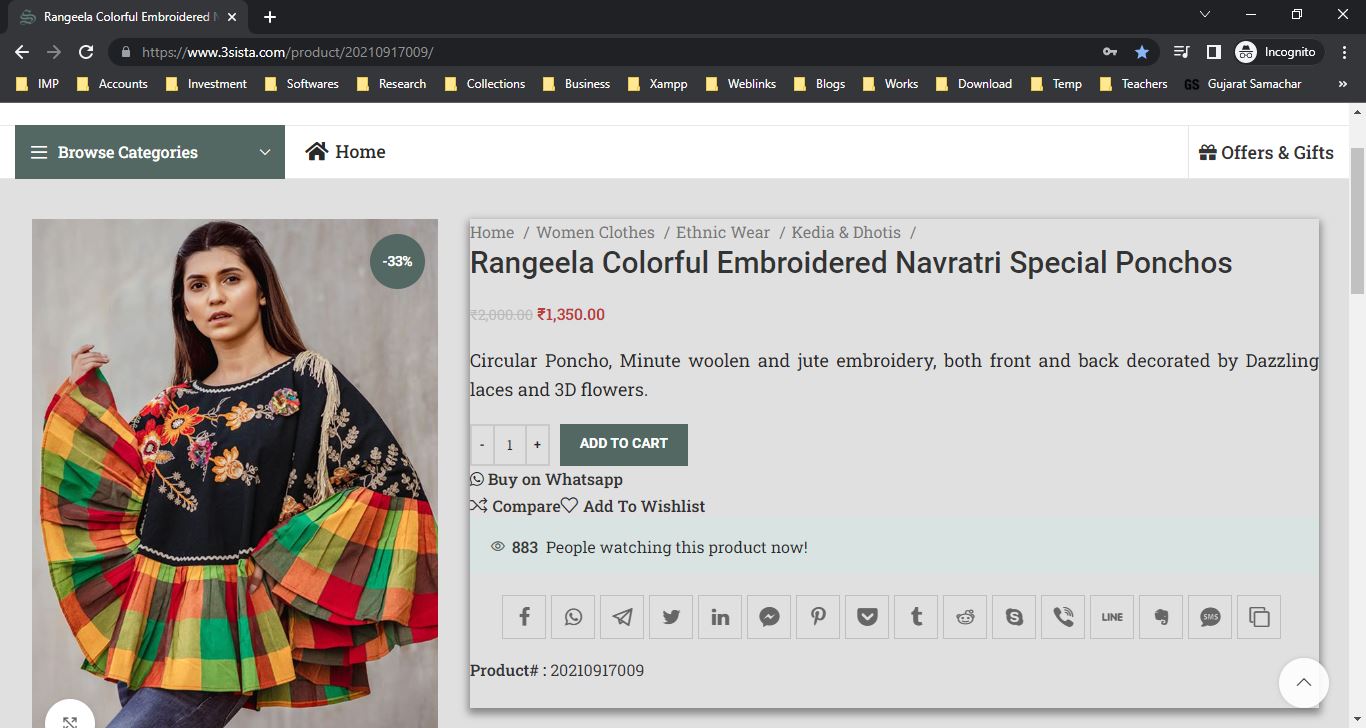1366x728 pixels.
Task: Open Business bookmark folder
Action: pyautogui.click(x=576, y=84)
